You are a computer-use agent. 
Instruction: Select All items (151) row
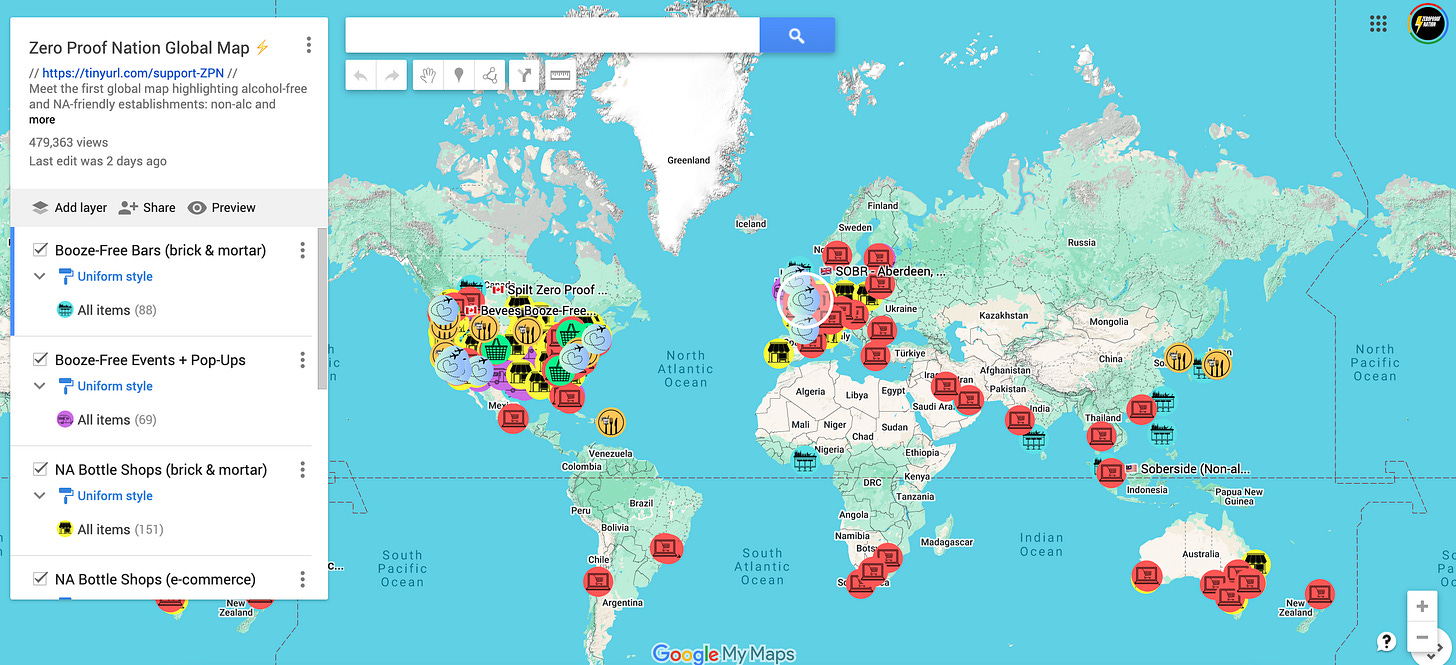[x=111, y=529]
